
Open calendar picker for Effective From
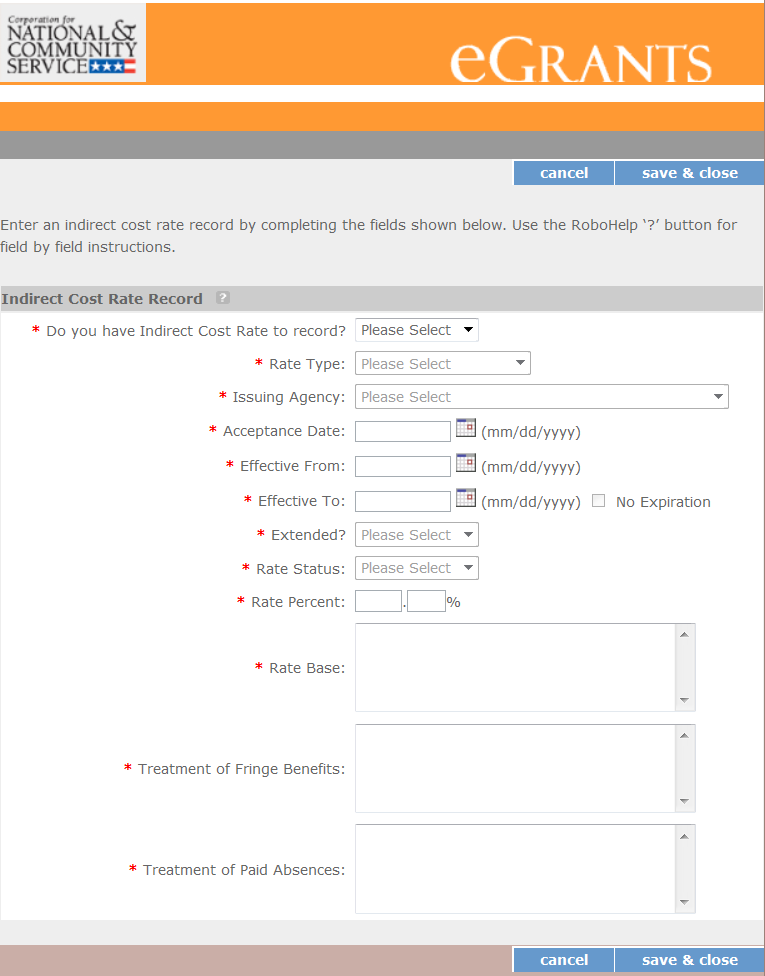(466, 462)
